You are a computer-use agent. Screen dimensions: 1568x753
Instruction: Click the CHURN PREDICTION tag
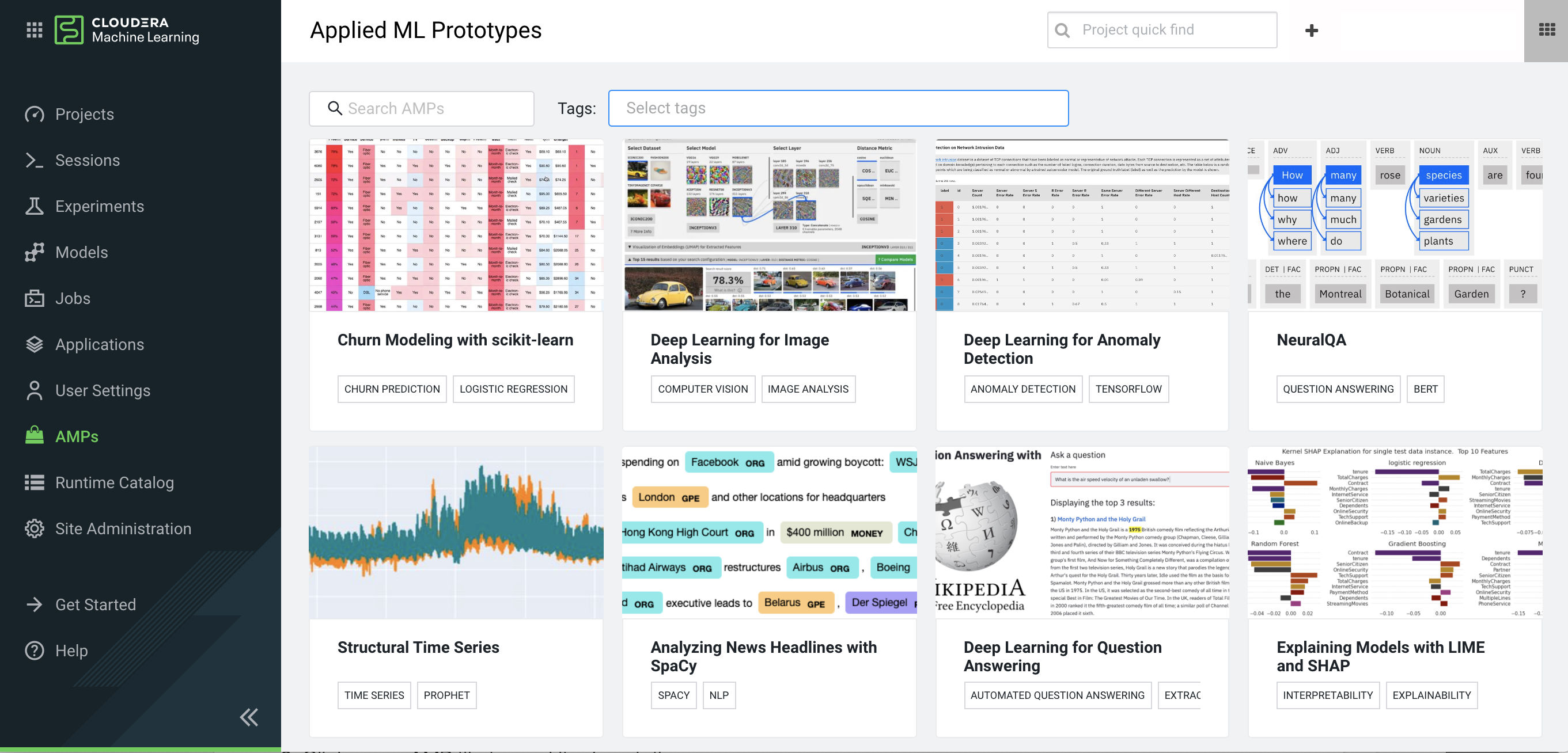pyautogui.click(x=392, y=389)
